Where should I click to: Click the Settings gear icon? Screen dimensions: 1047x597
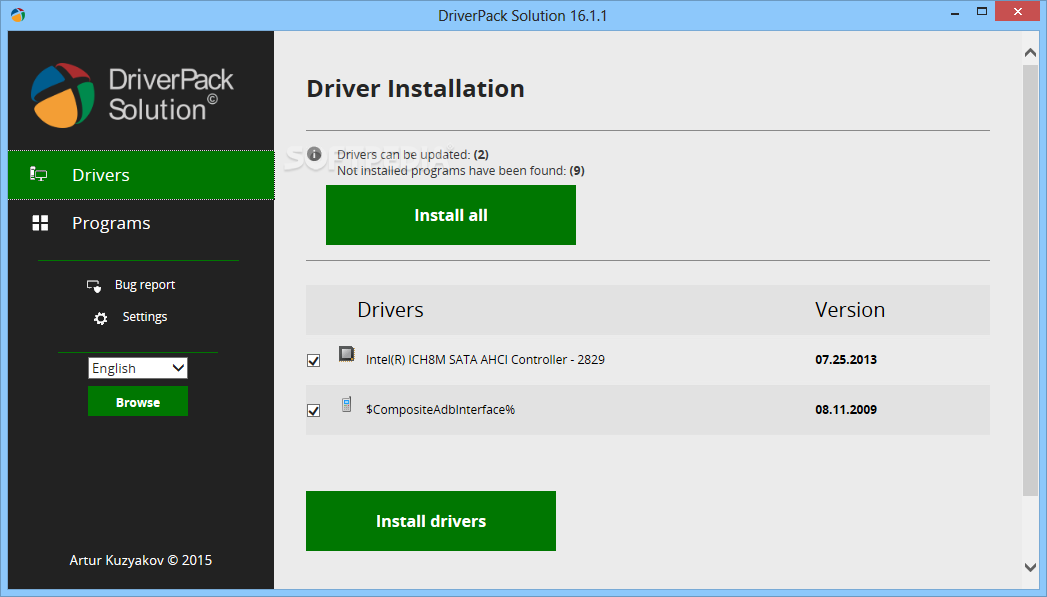(x=100, y=318)
